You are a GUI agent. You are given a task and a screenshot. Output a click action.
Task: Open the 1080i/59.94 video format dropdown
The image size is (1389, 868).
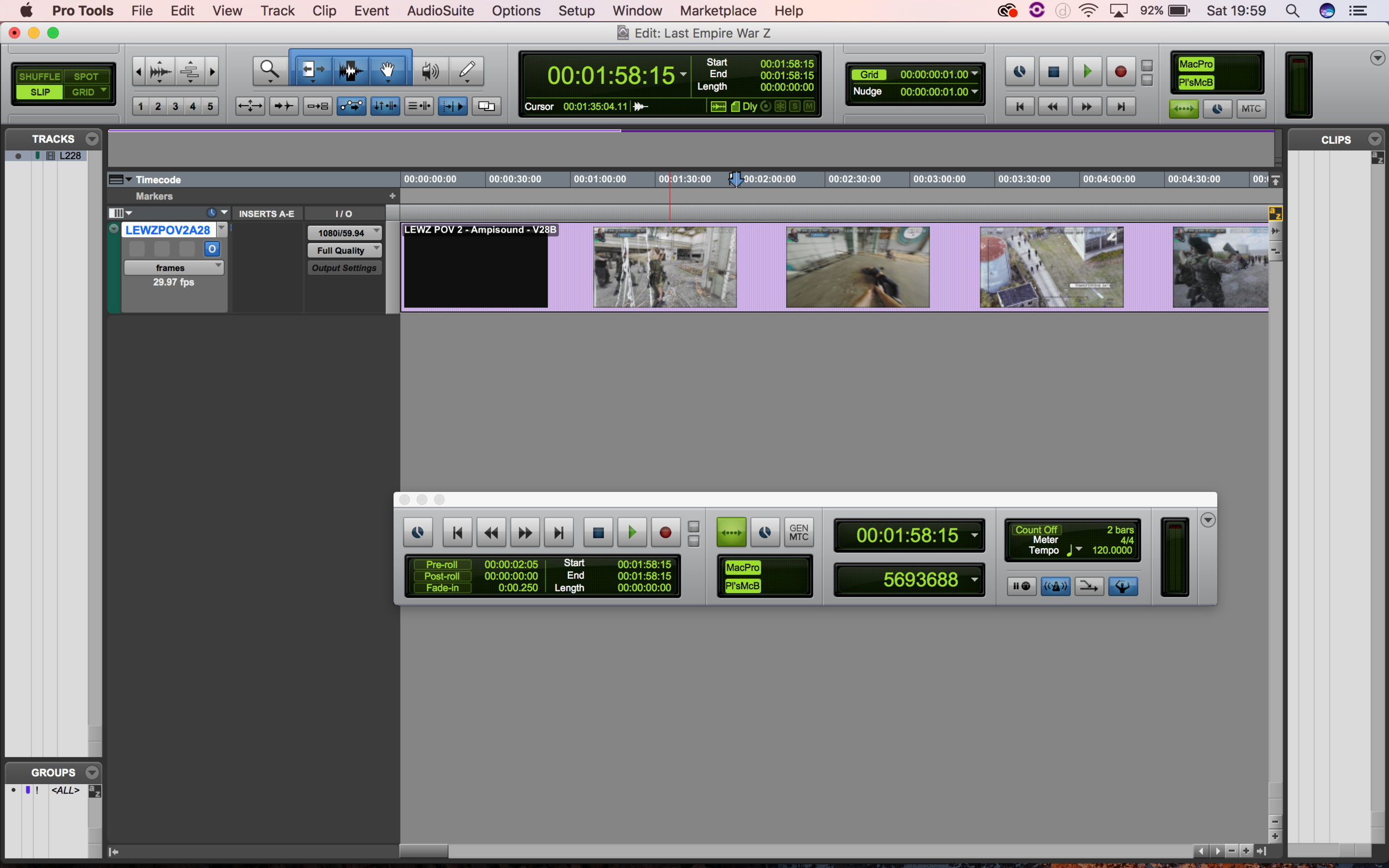[x=344, y=233]
